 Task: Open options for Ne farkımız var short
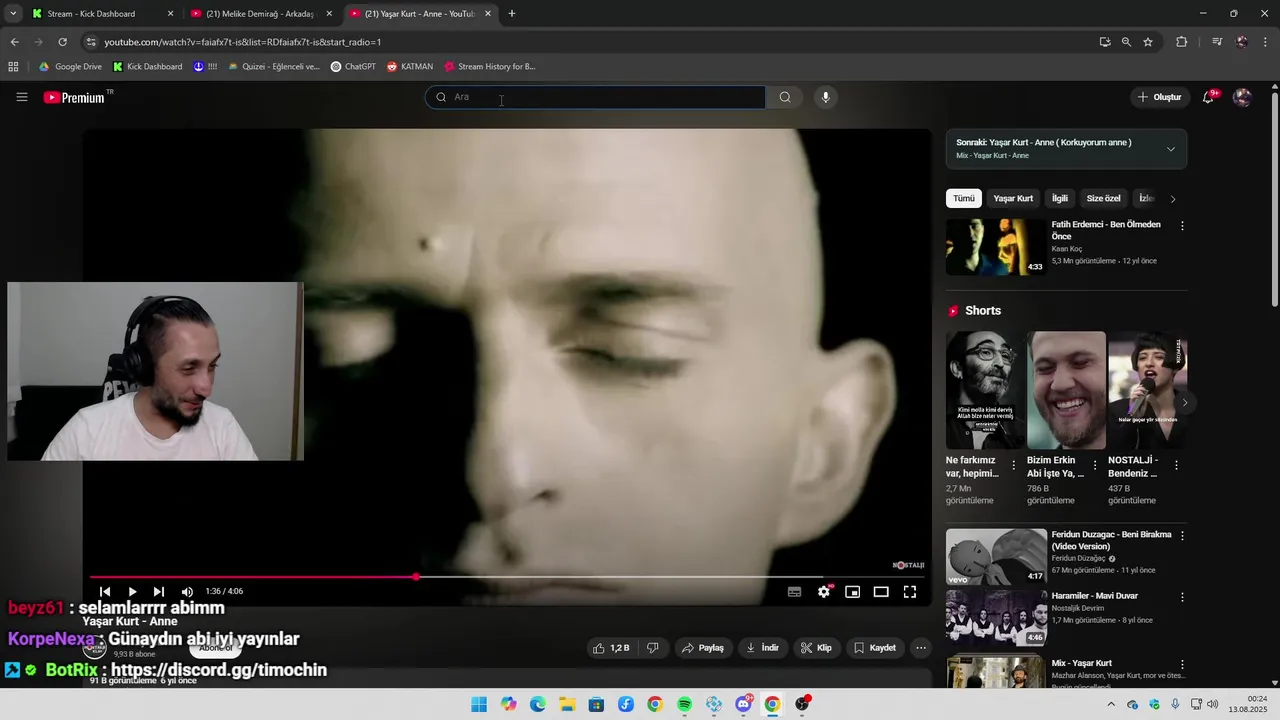[1014, 466]
